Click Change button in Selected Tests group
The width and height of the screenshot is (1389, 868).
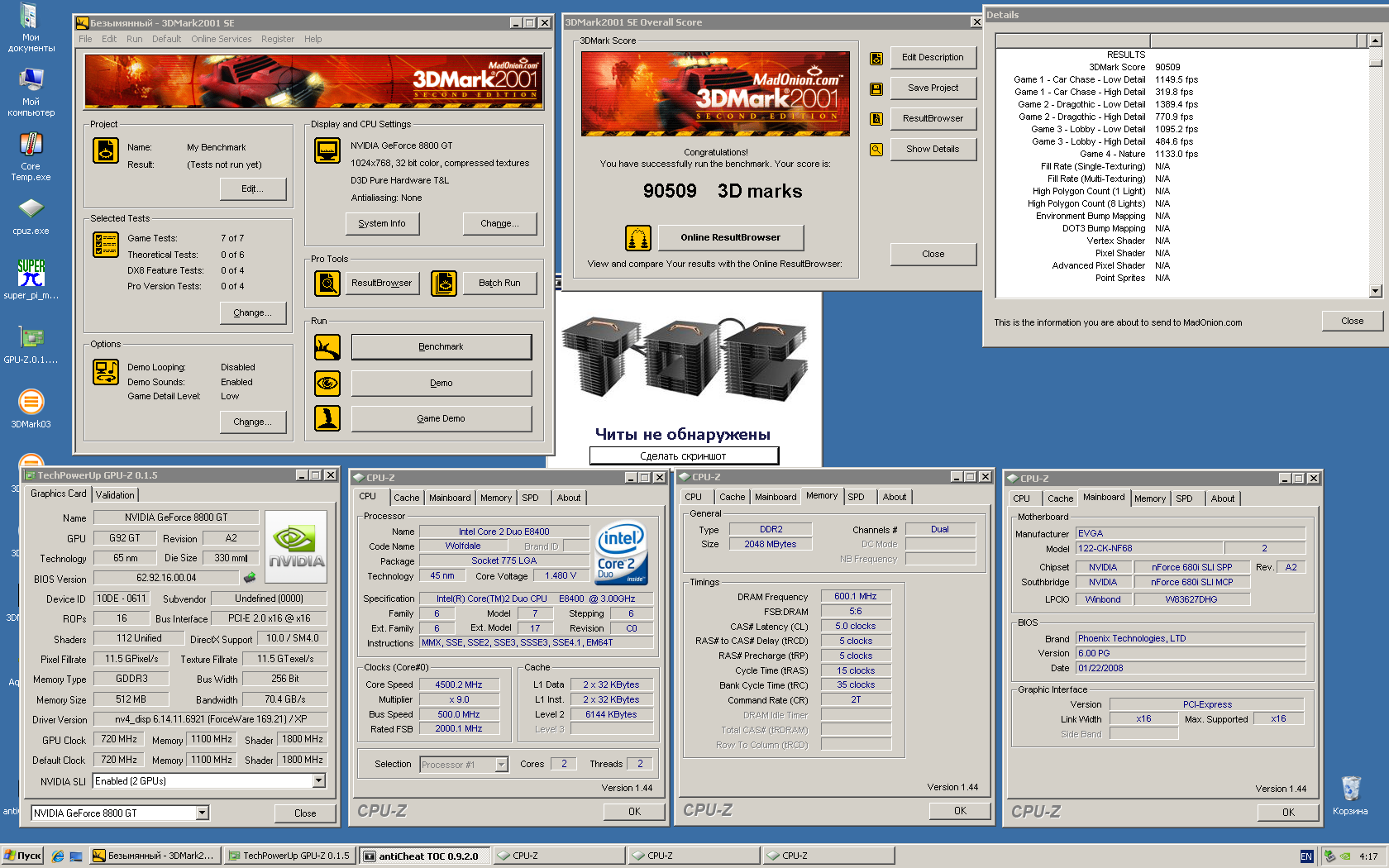coord(252,312)
